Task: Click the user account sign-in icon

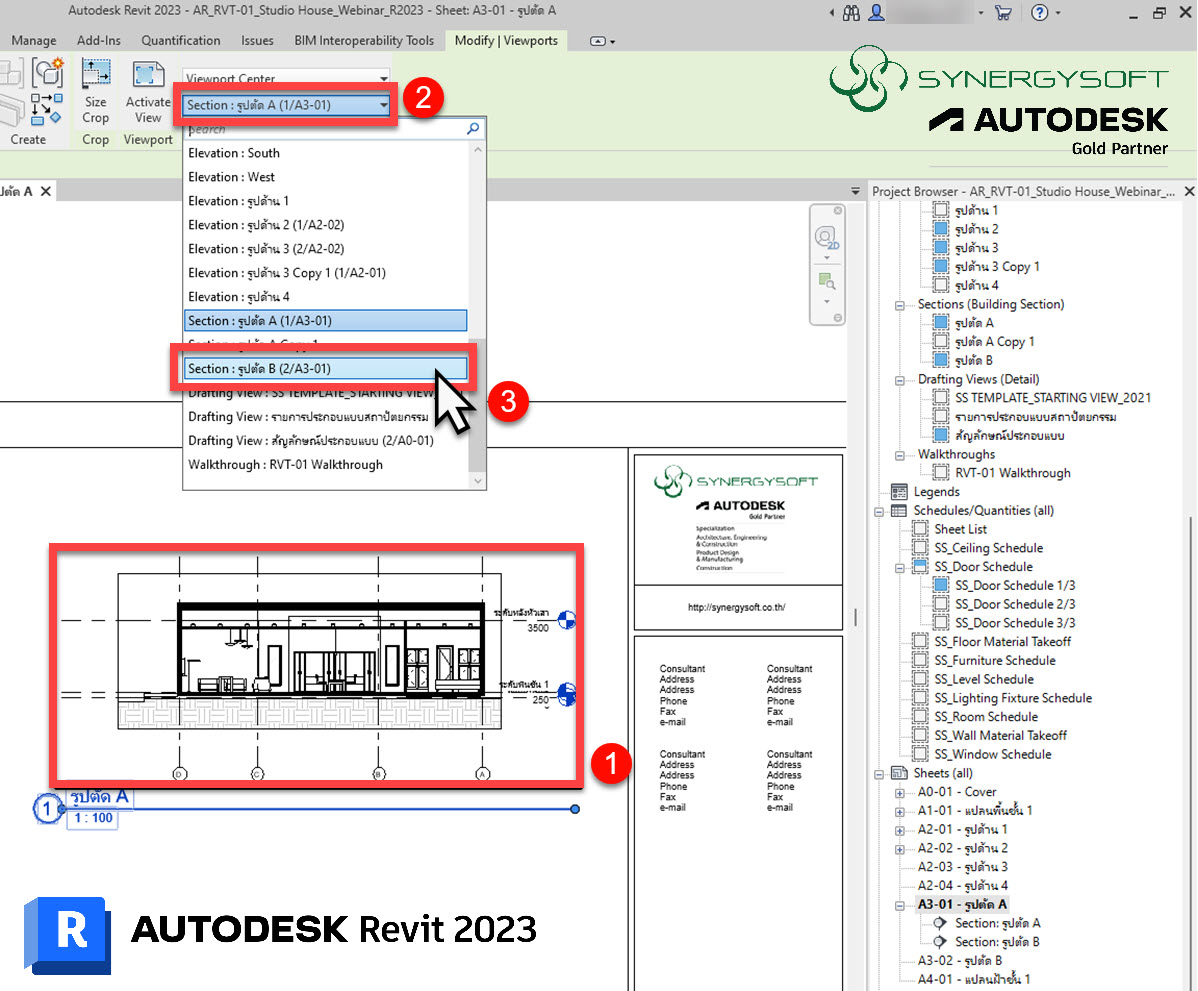Action: click(x=877, y=13)
